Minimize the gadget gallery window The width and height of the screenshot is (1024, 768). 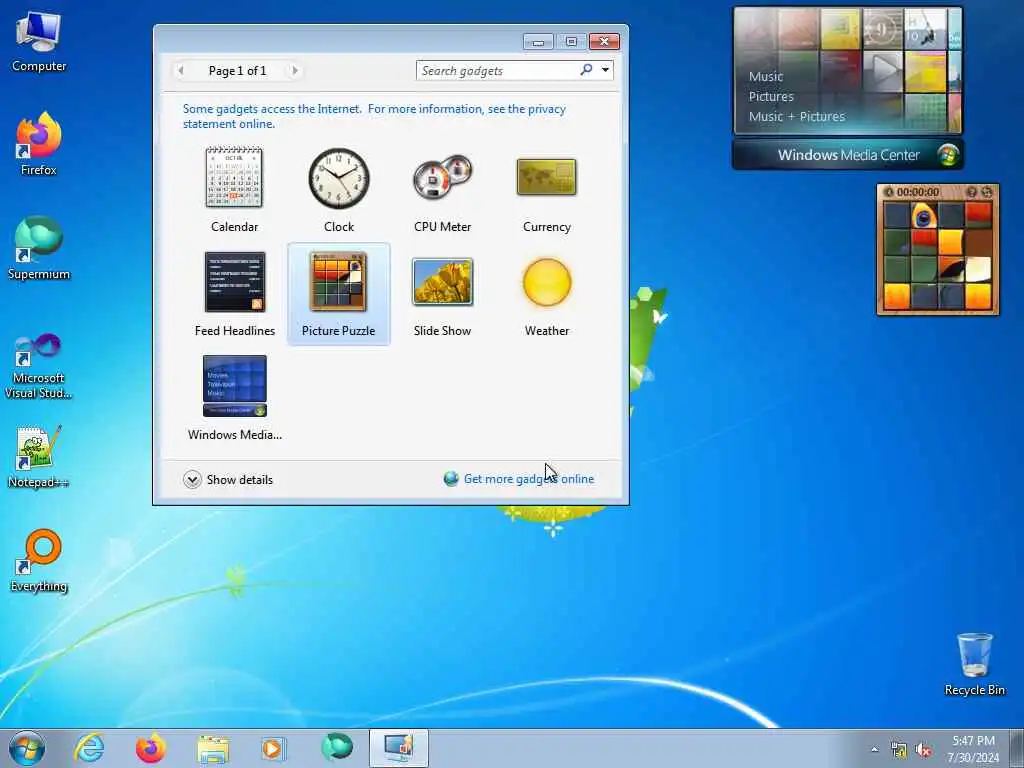point(538,42)
